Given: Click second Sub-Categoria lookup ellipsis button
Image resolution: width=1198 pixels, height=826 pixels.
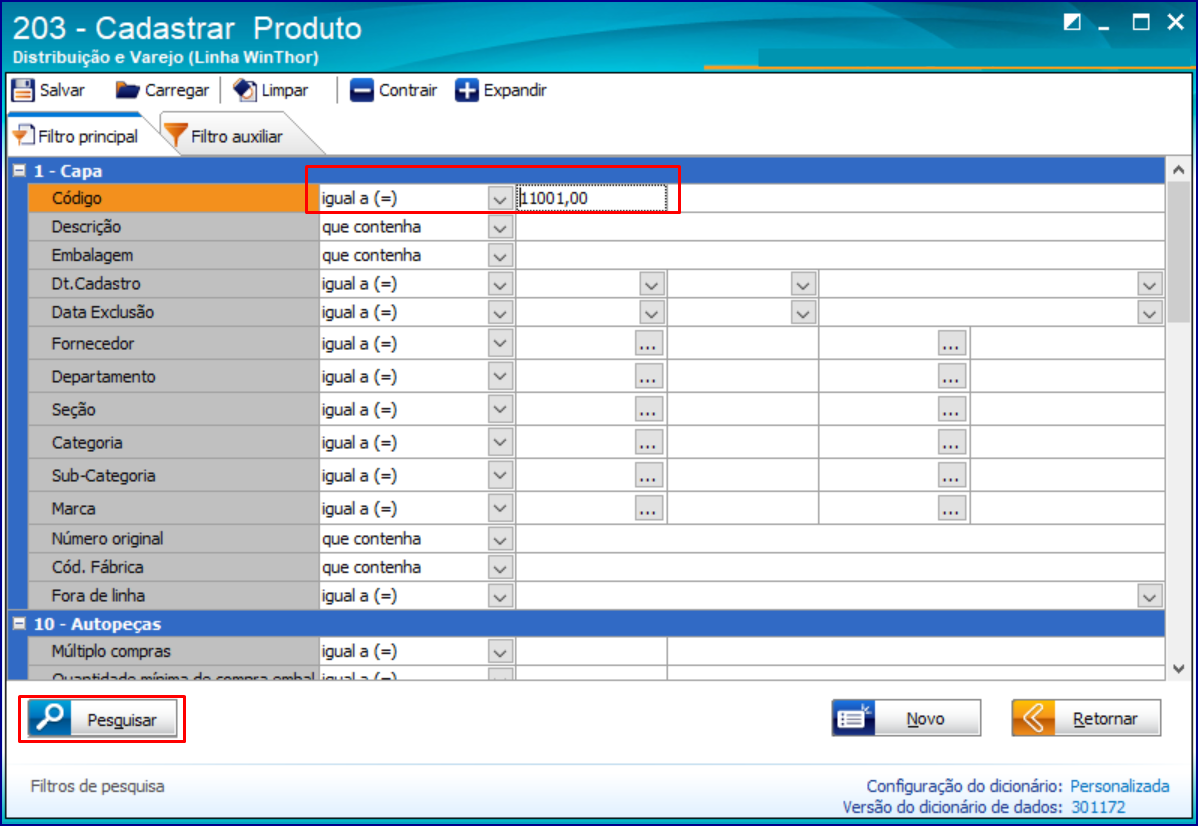Looking at the screenshot, I should pyautogui.click(x=950, y=475).
